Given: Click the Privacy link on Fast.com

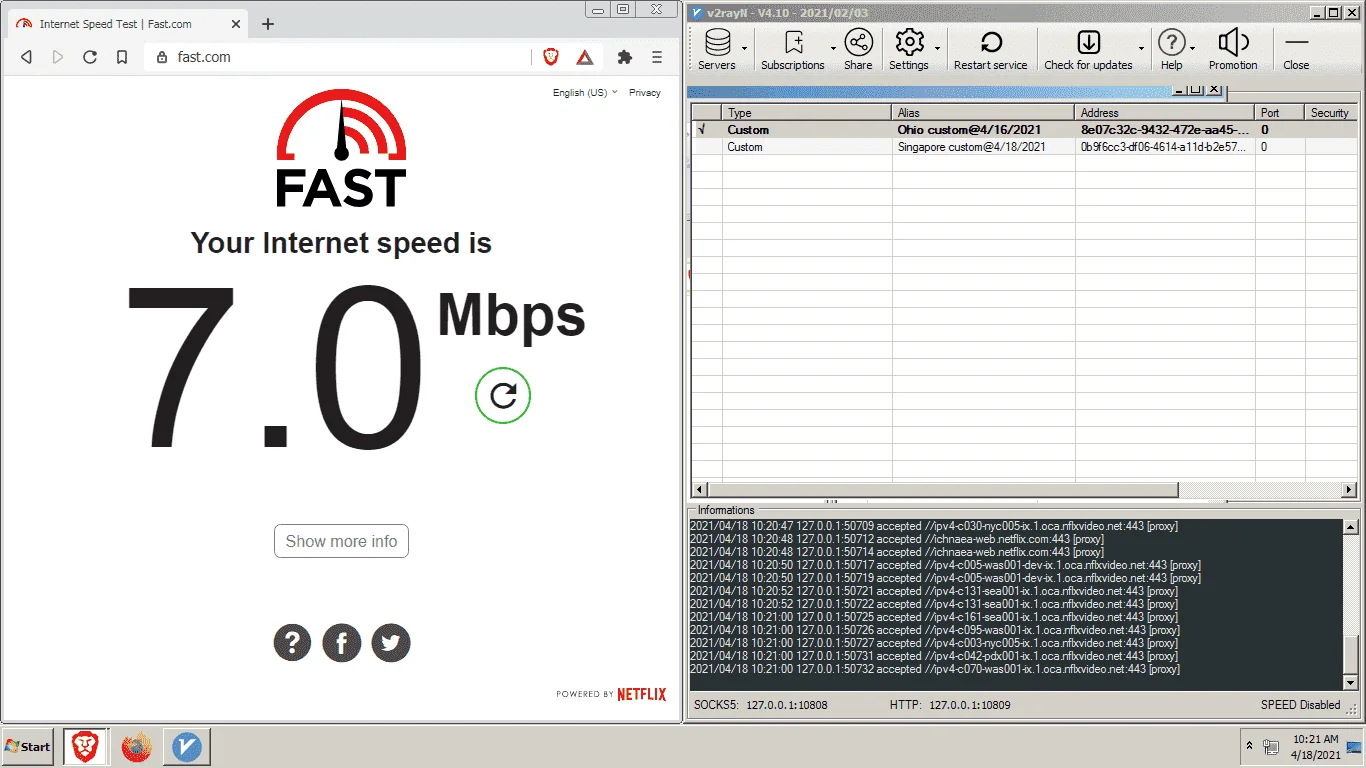Looking at the screenshot, I should [645, 92].
